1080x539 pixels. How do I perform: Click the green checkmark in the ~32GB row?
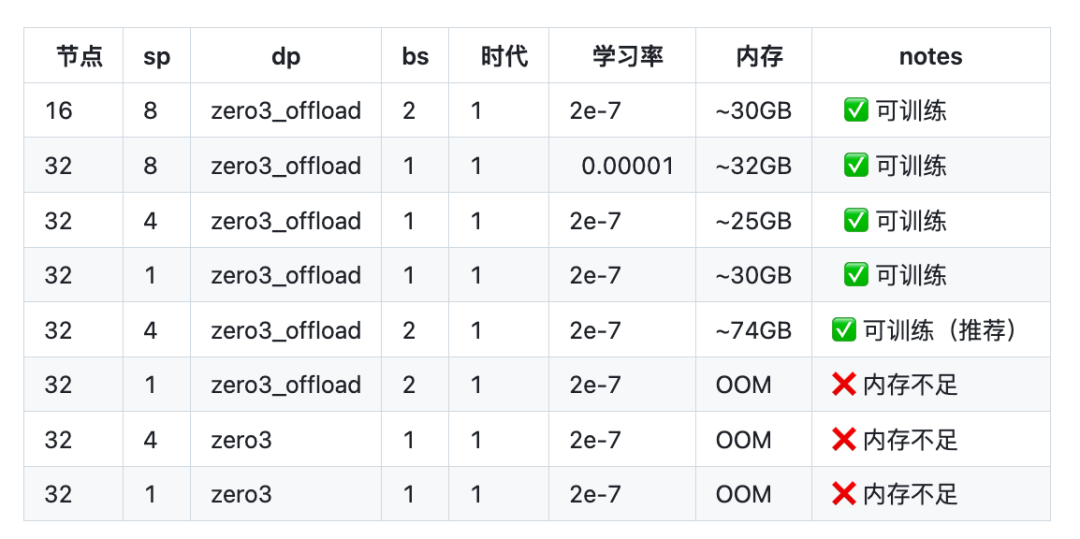(x=855, y=165)
